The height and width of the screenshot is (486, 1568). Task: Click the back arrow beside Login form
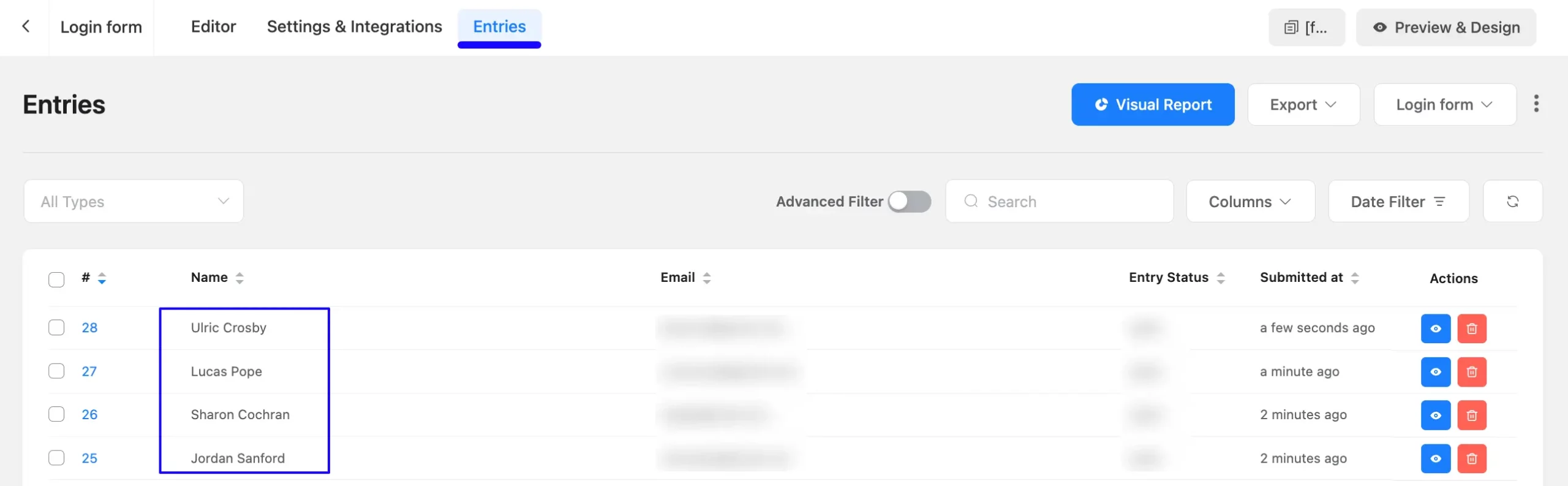coord(26,26)
